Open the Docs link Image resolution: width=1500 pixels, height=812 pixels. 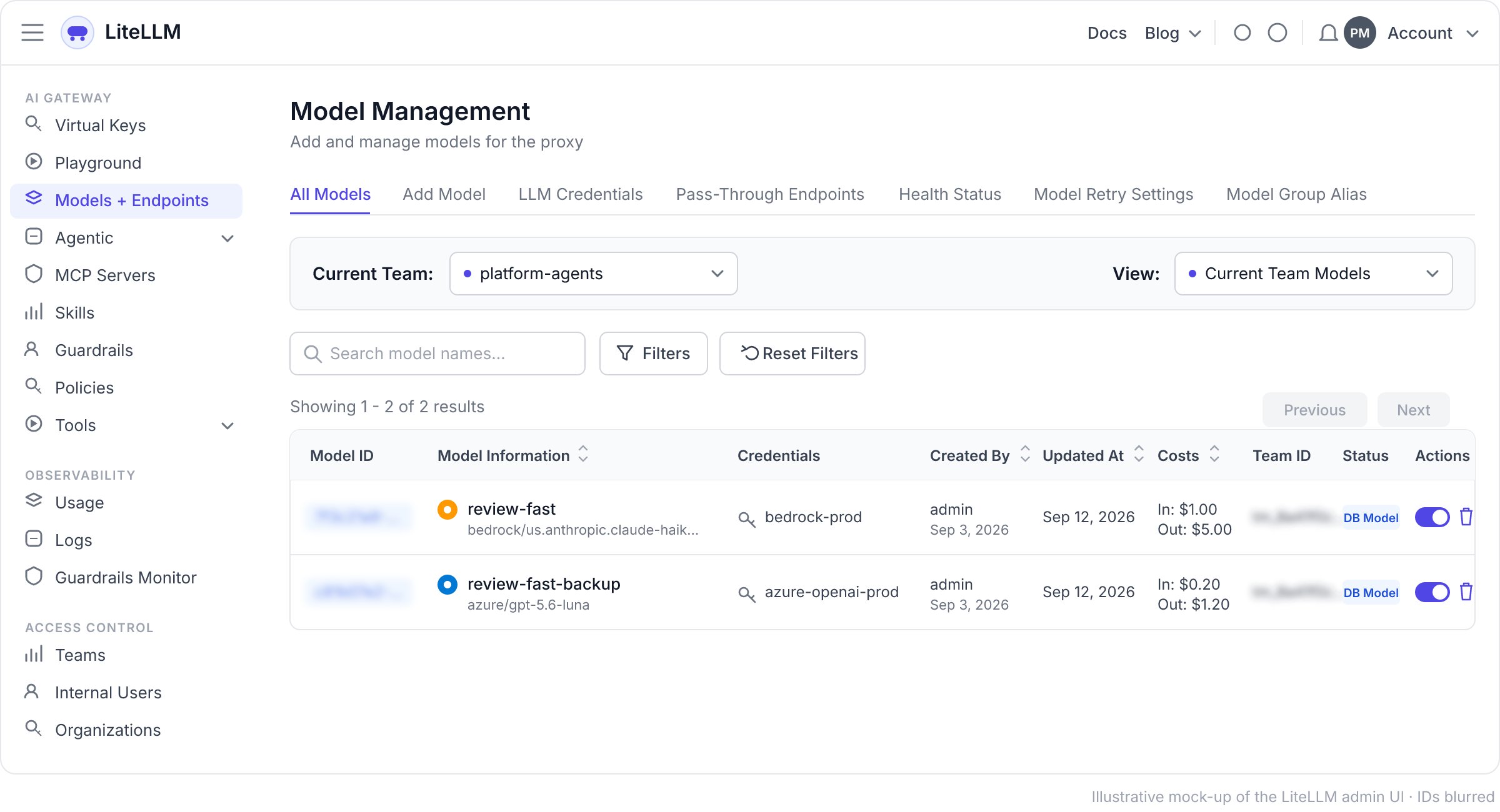(x=1107, y=33)
